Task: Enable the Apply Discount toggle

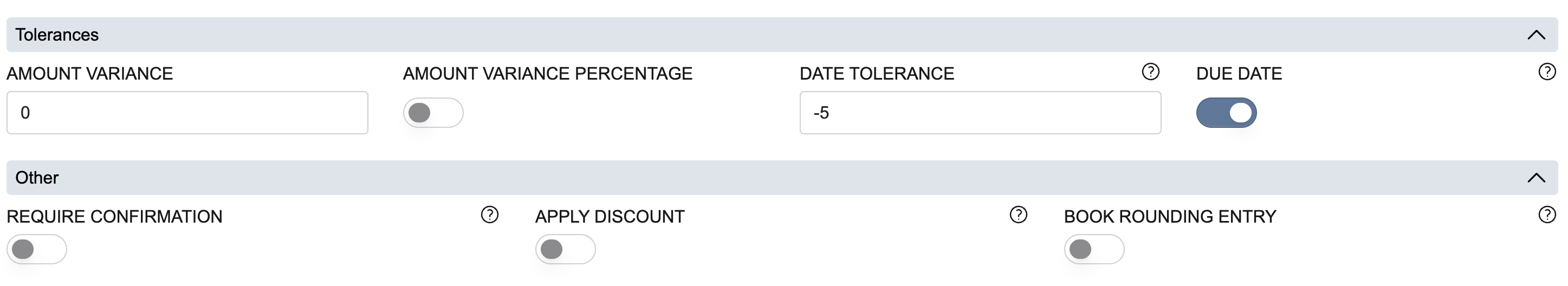Action: click(565, 249)
